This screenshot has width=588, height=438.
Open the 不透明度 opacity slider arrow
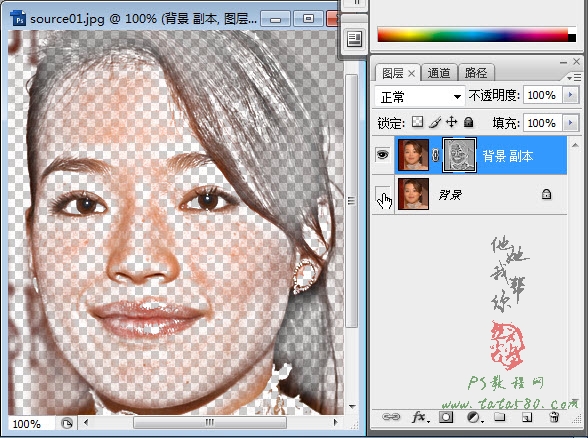(571, 95)
